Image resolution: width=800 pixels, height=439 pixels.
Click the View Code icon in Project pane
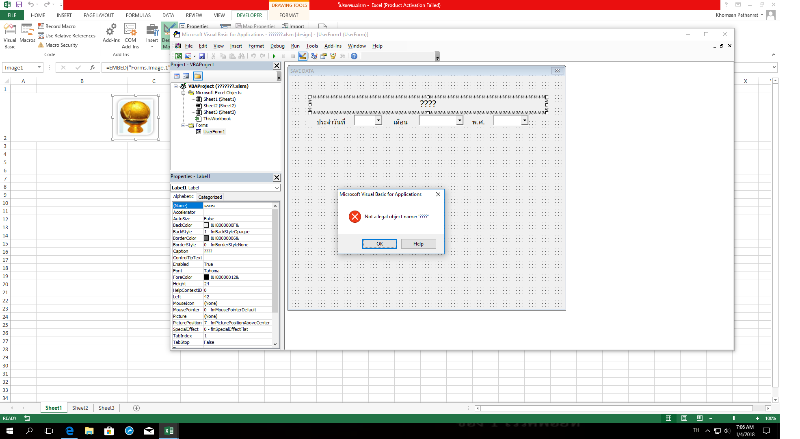pyautogui.click(x=176, y=75)
